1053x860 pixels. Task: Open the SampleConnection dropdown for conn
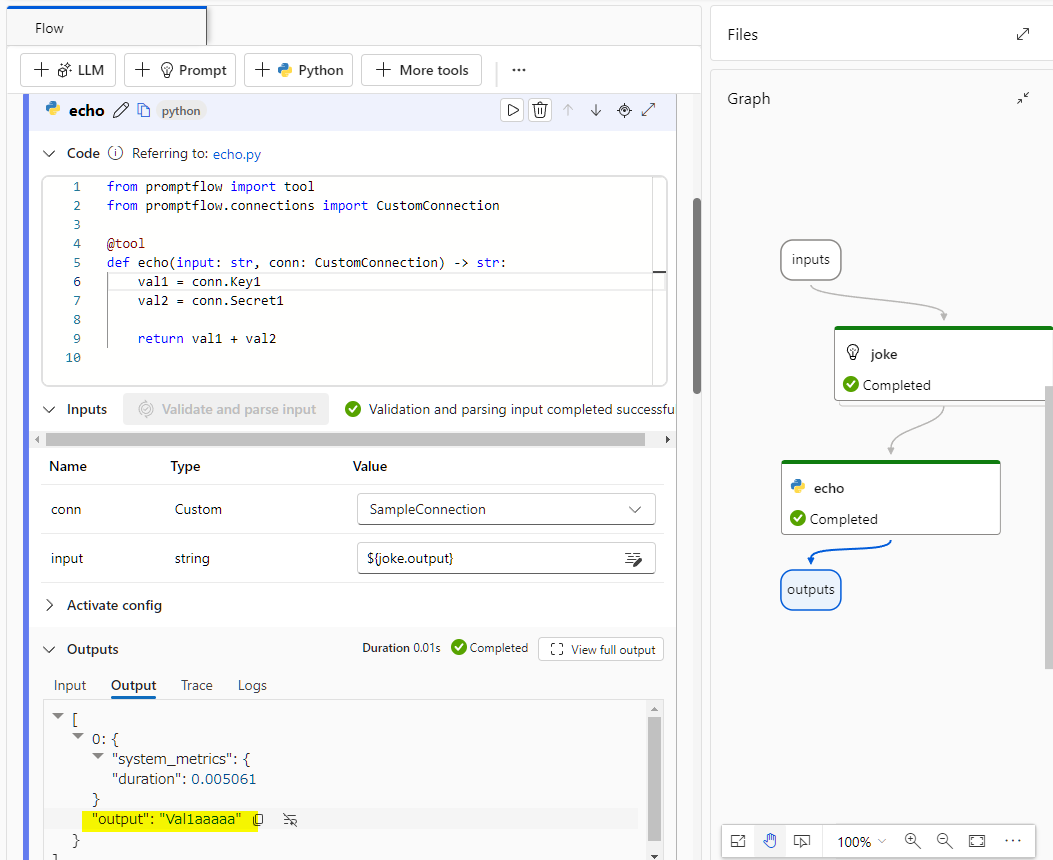coord(506,510)
